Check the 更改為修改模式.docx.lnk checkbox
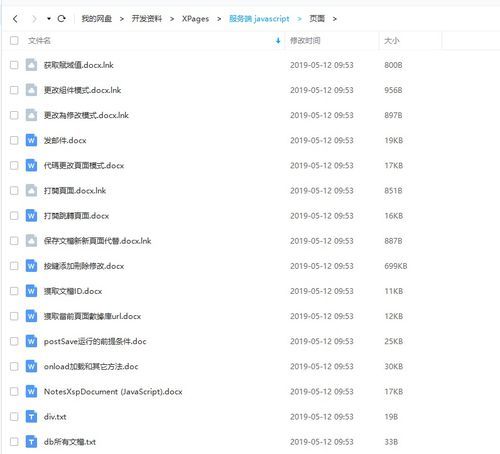 [x=14, y=115]
